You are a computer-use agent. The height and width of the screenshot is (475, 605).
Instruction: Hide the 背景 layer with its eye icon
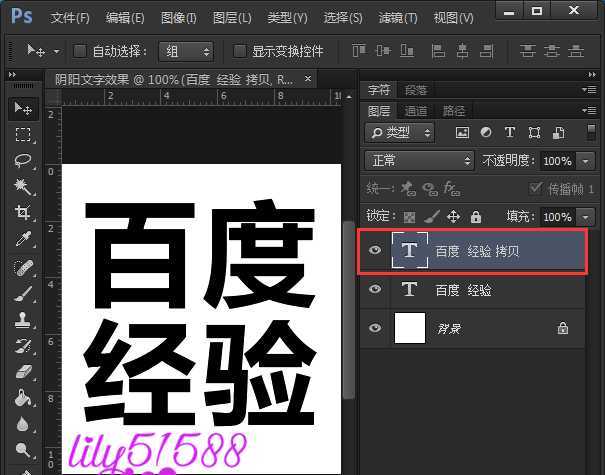click(x=375, y=328)
